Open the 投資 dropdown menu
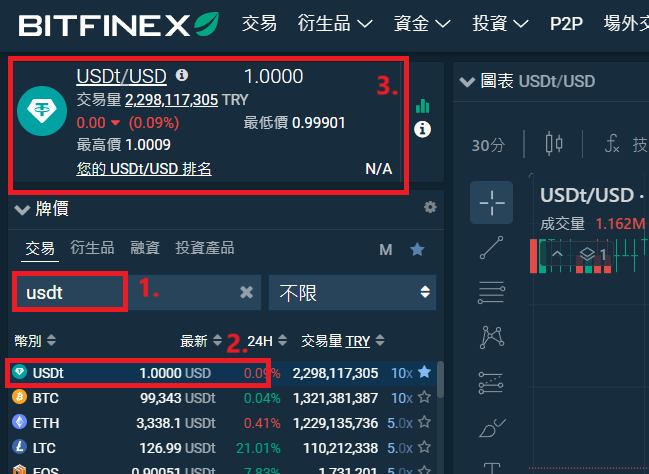This screenshot has height=474, width=649. pos(500,24)
